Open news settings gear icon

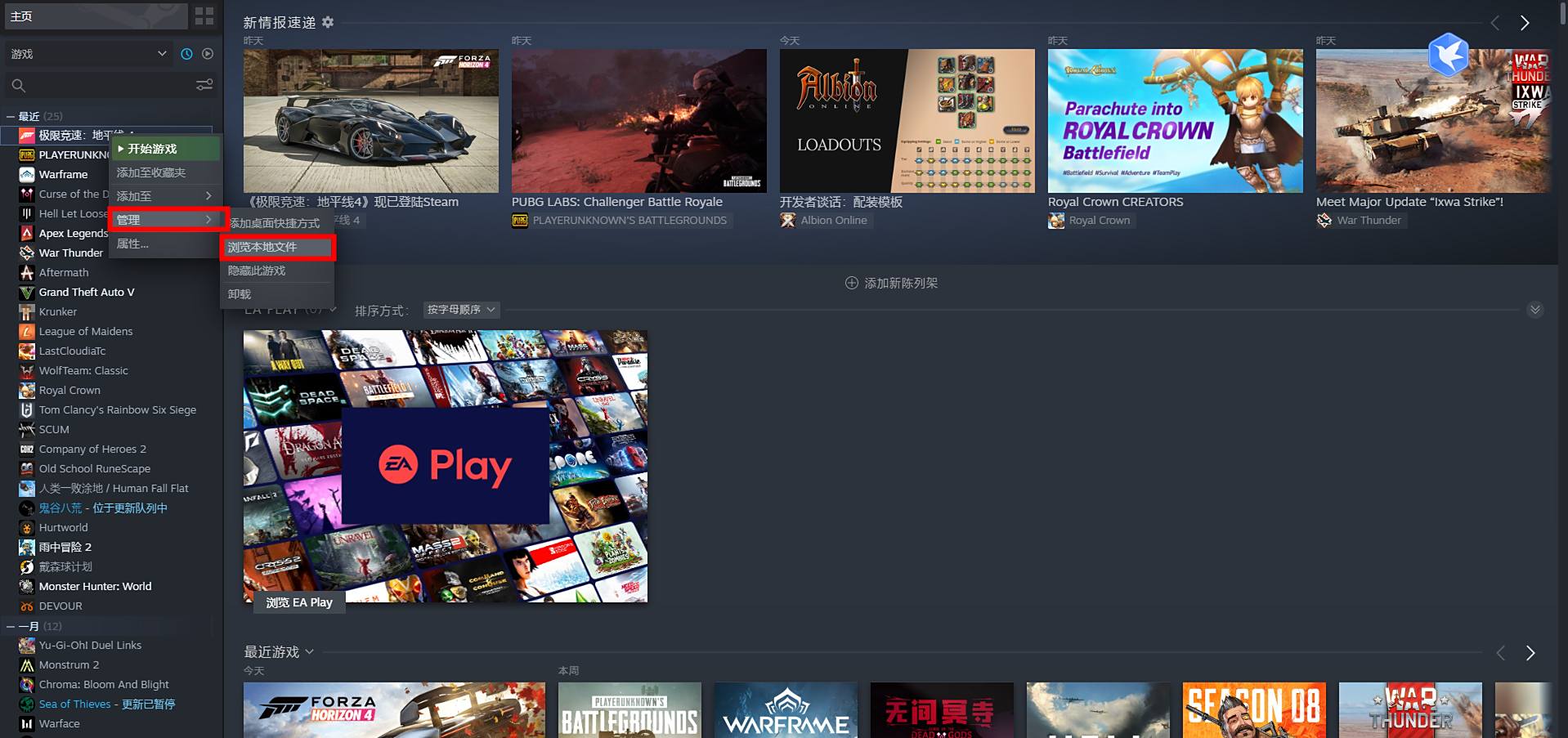pyautogui.click(x=328, y=22)
